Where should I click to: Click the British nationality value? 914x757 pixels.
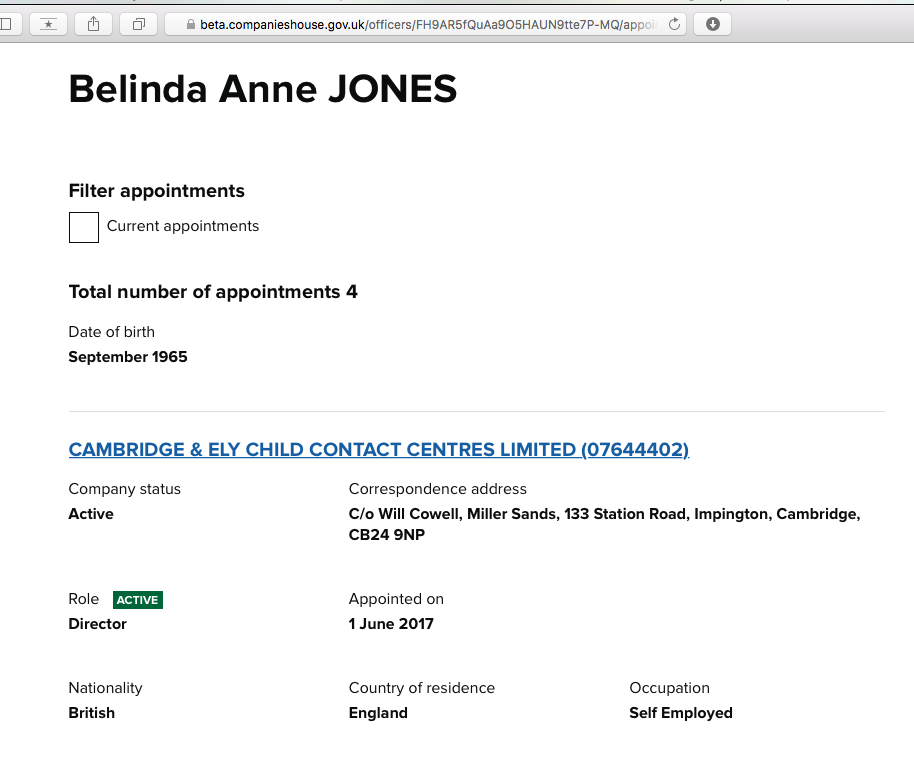coord(91,713)
